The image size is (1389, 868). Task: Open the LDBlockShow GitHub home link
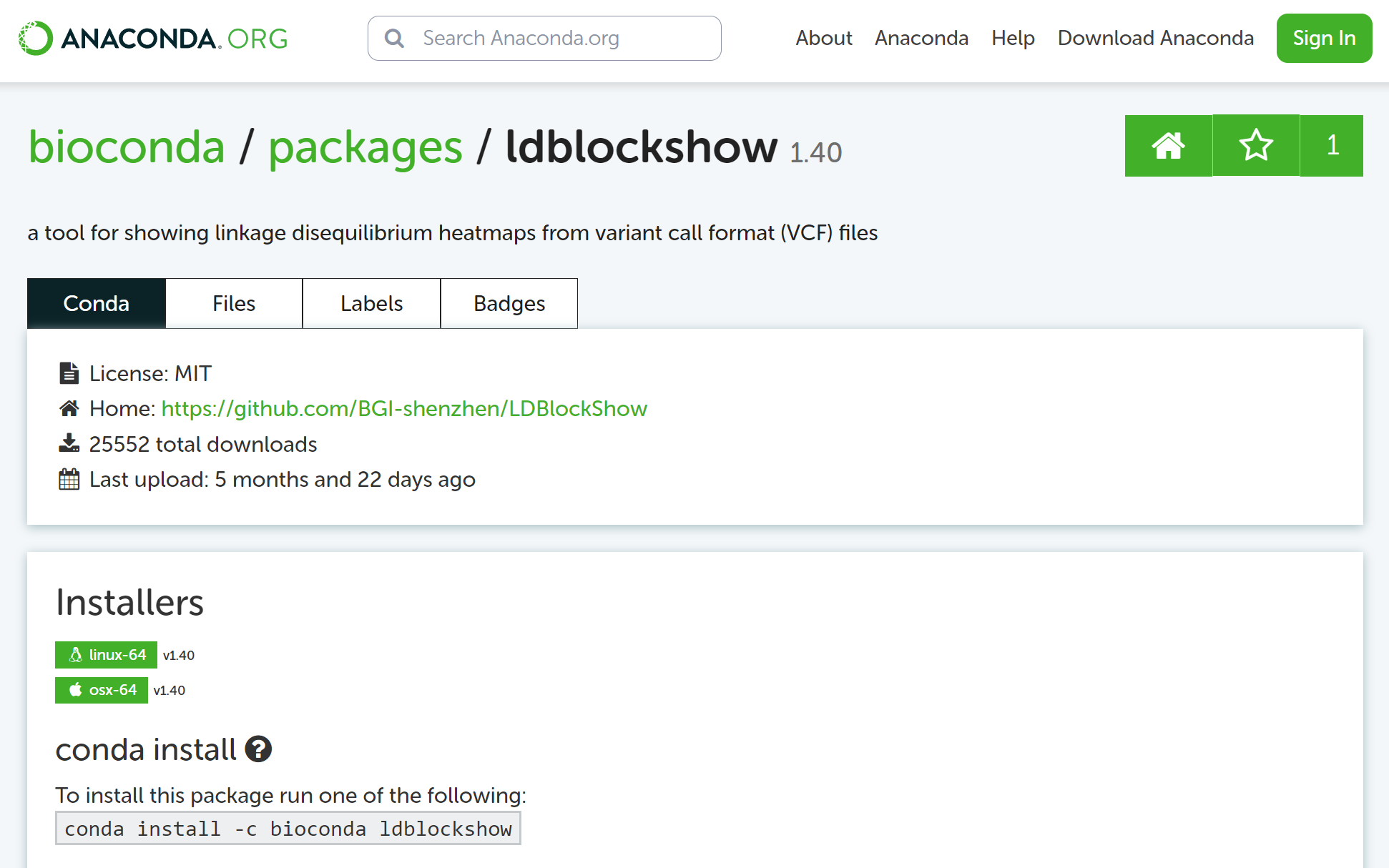click(404, 409)
